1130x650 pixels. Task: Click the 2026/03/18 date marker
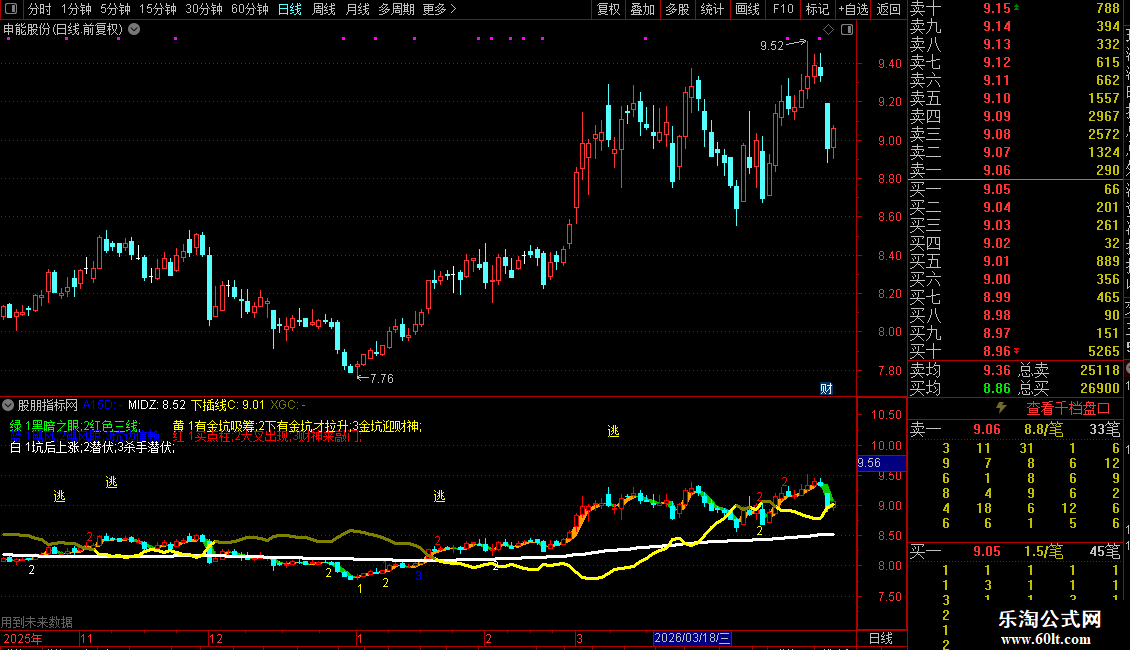(x=692, y=638)
